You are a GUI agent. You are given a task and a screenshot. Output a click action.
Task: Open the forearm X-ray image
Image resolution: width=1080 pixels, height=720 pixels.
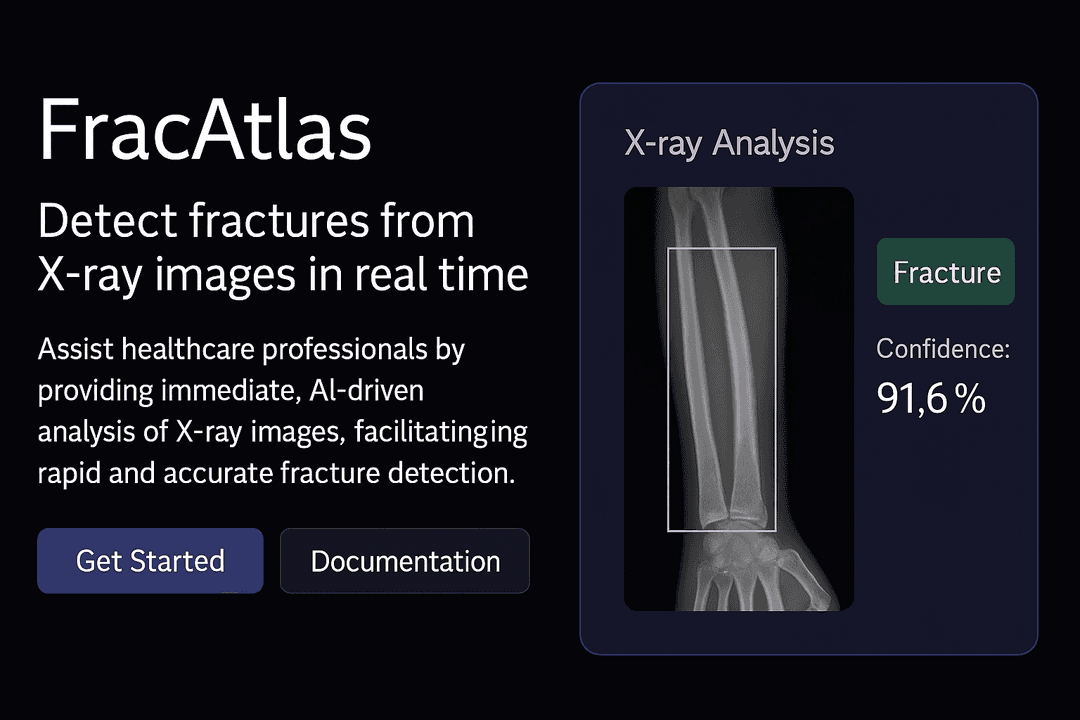tap(739, 399)
